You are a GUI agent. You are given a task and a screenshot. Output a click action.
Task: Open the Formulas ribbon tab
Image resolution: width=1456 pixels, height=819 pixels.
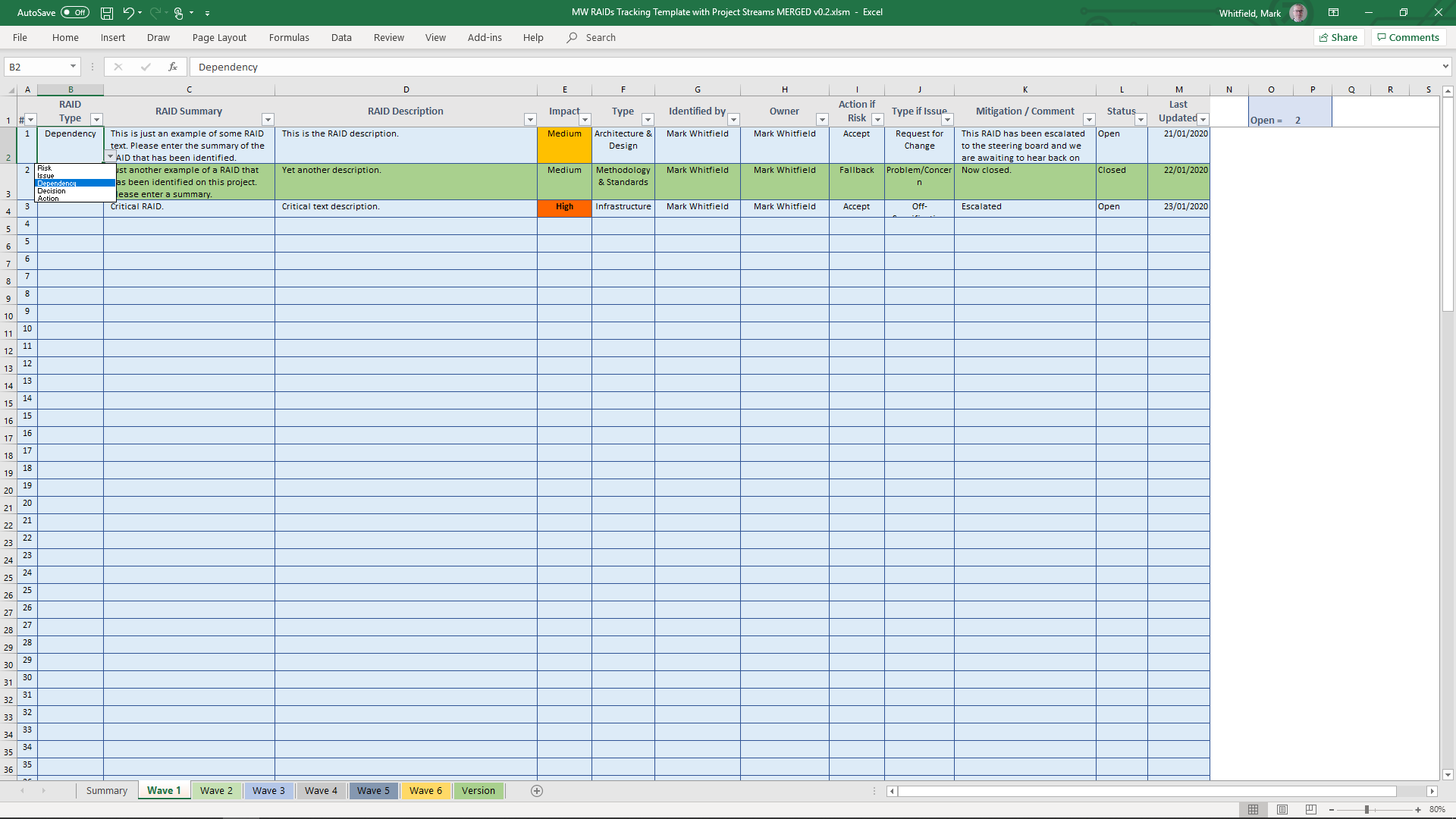click(289, 37)
